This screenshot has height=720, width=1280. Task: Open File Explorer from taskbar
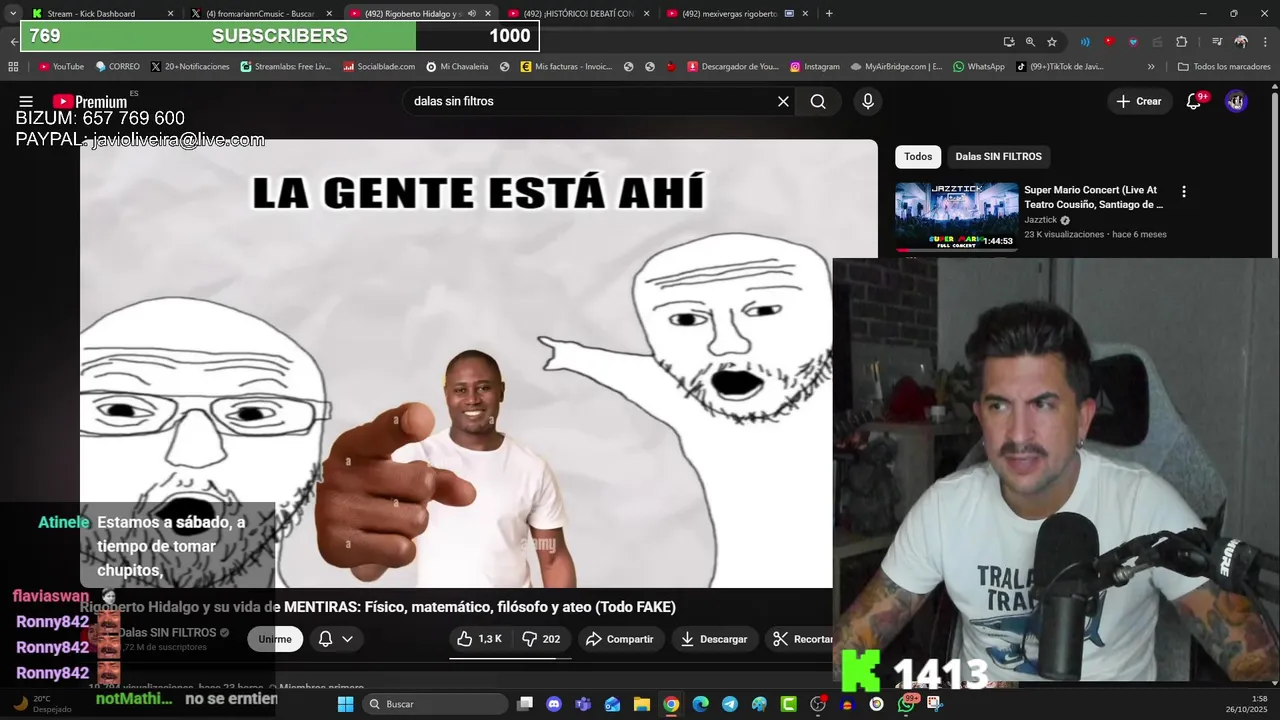point(642,704)
